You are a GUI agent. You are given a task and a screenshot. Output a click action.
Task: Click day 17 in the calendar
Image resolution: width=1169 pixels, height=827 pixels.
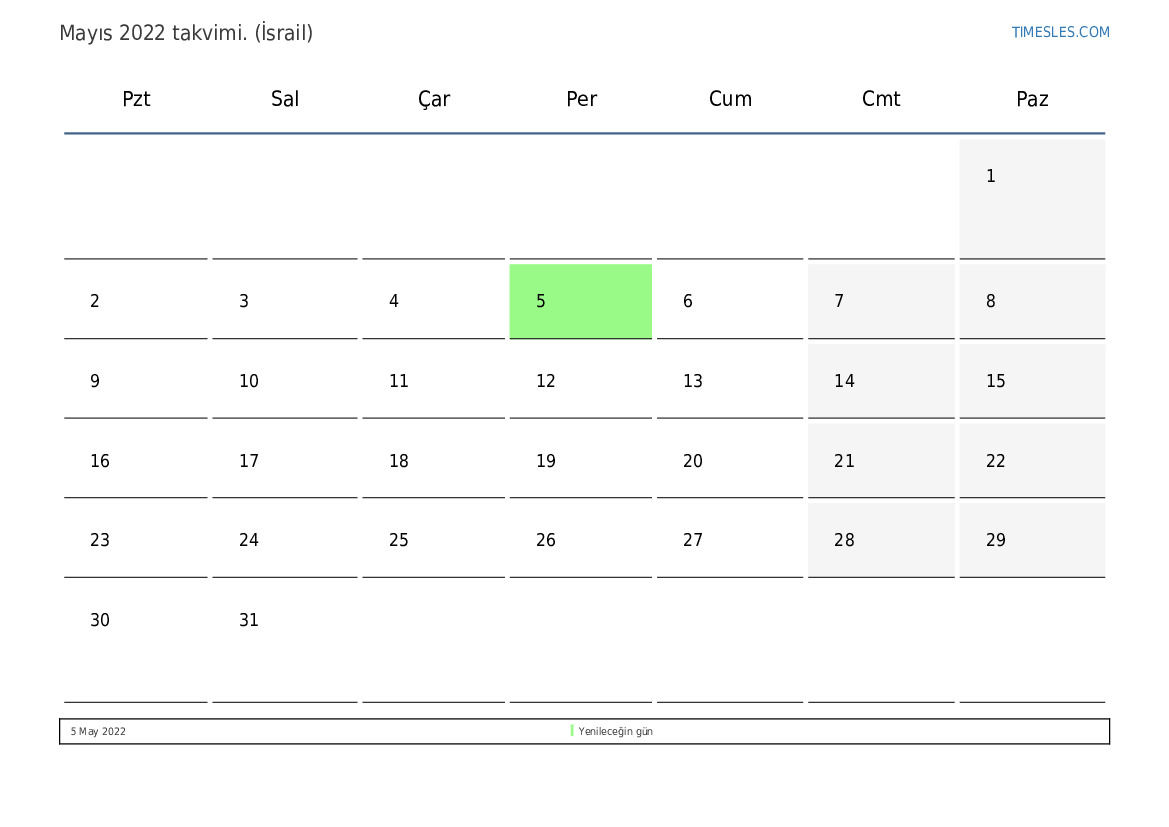tap(285, 461)
